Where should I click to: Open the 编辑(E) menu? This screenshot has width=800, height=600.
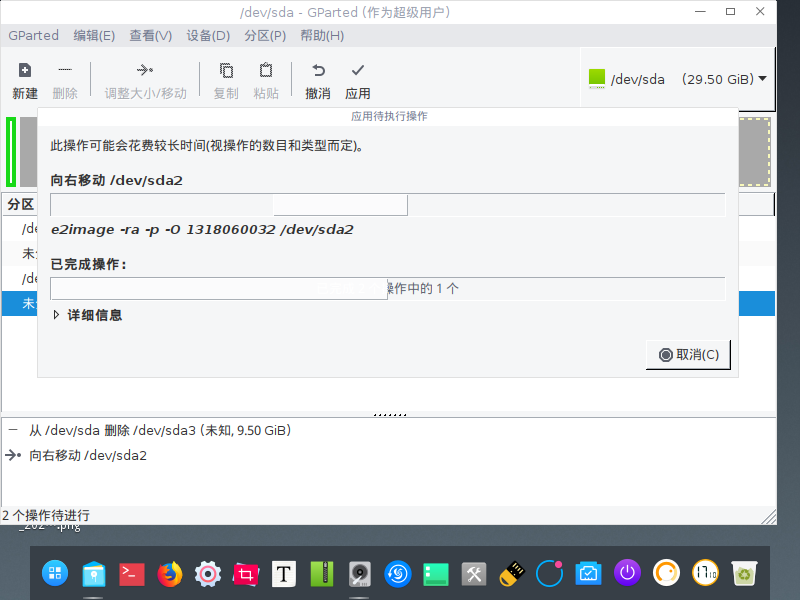click(94, 36)
